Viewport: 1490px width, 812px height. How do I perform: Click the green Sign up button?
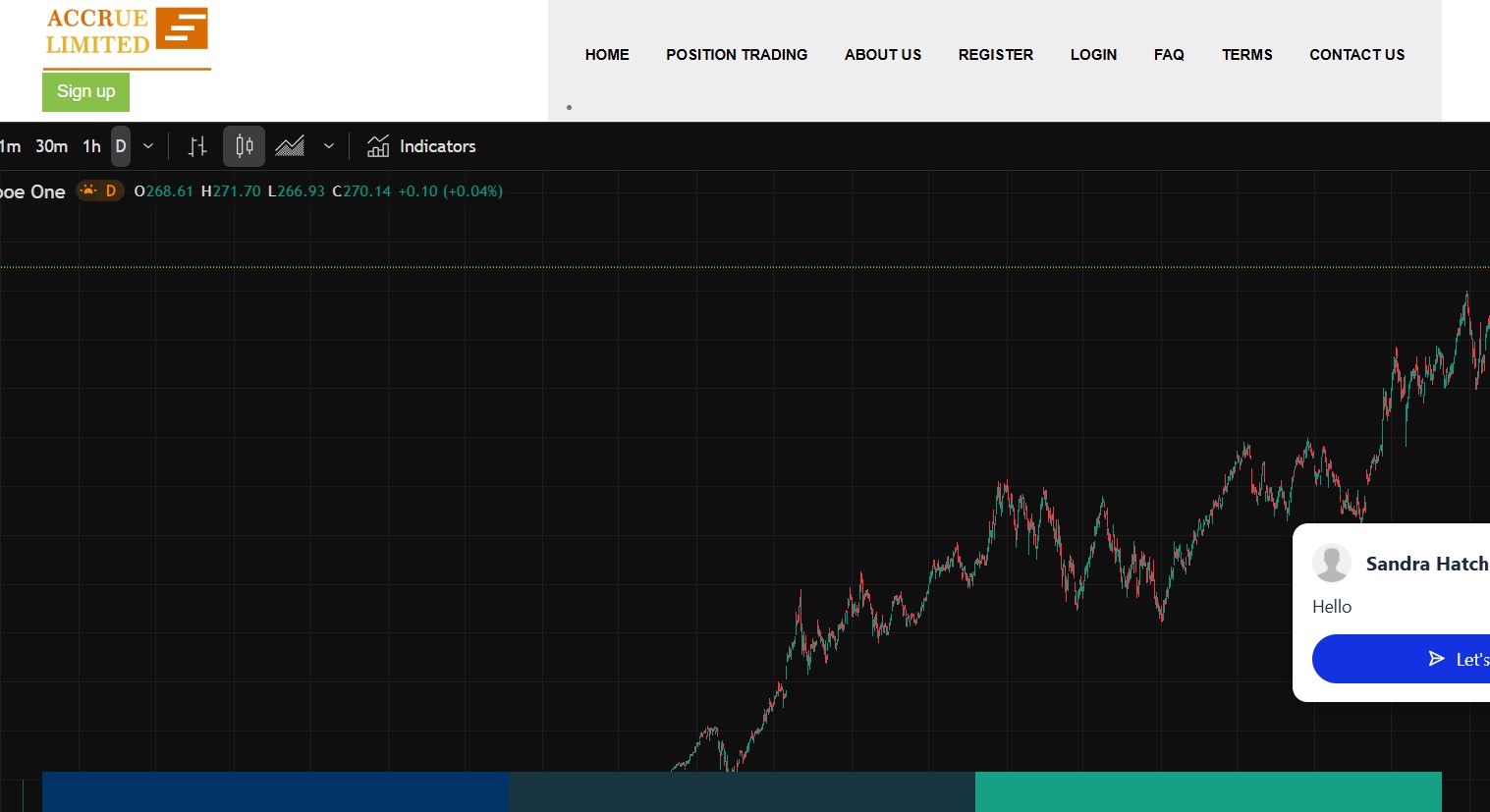pos(85,91)
